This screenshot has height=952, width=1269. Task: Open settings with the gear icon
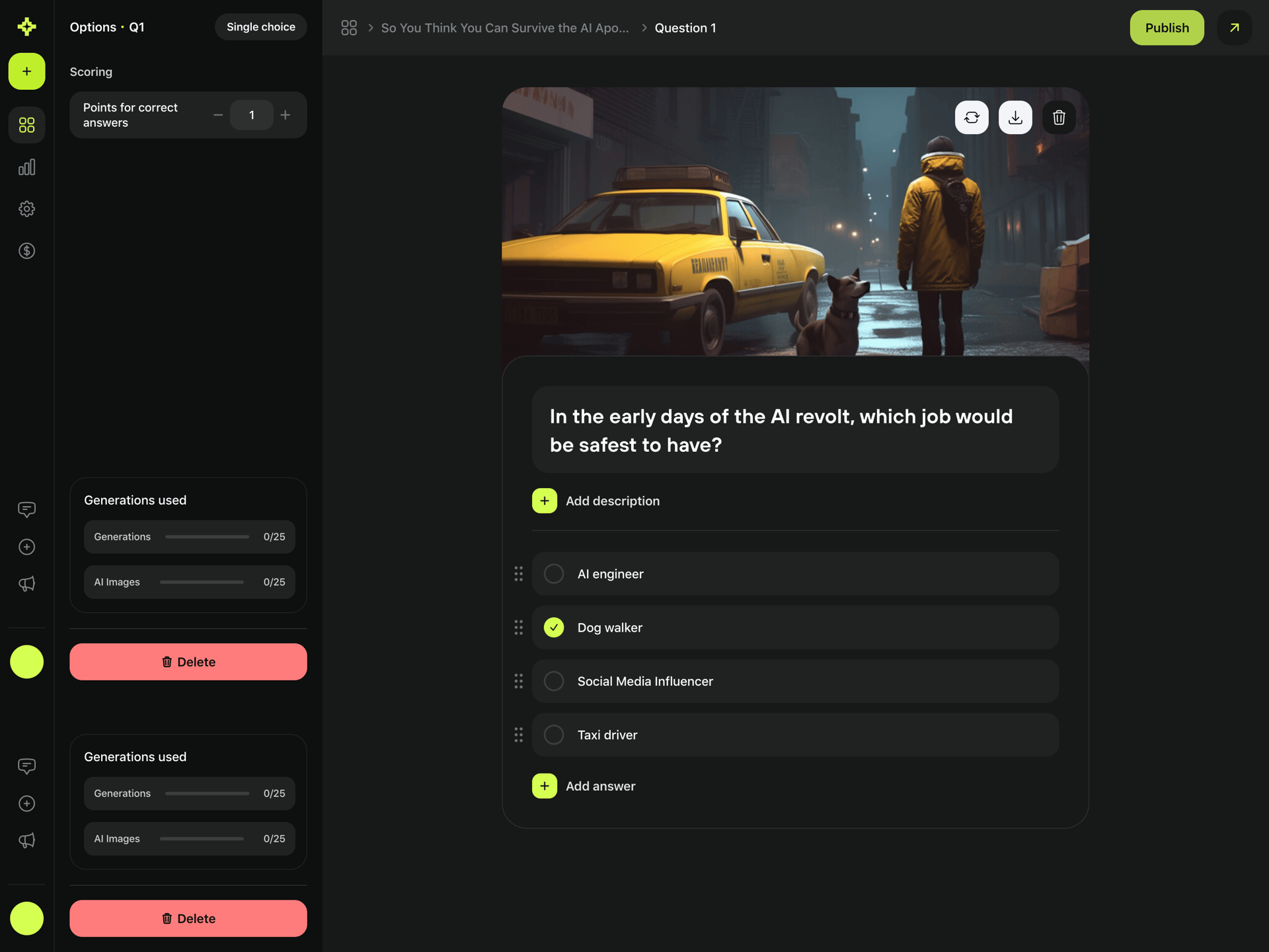point(26,209)
